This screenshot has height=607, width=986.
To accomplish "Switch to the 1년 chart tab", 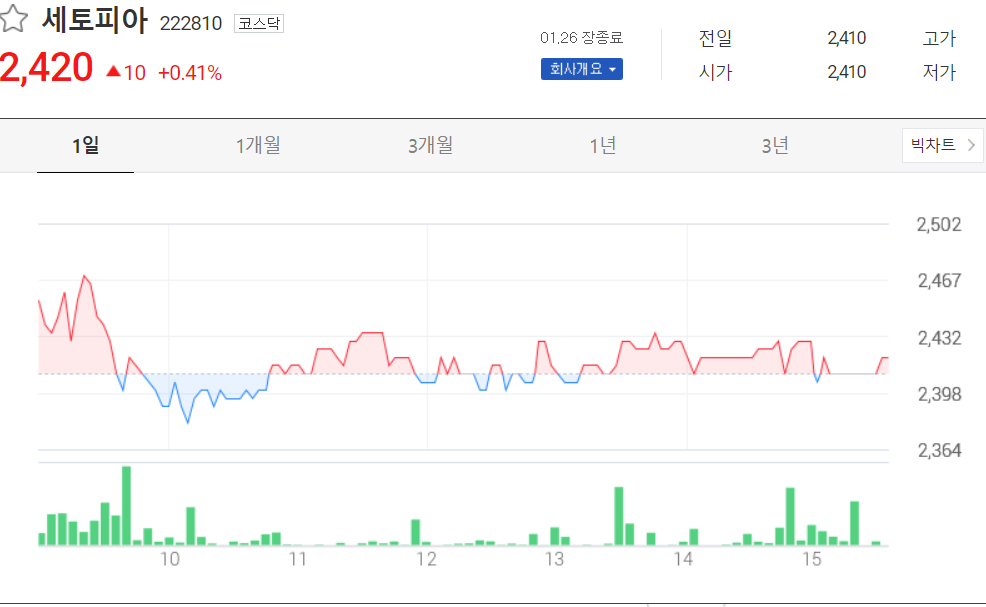I will click(x=602, y=146).
